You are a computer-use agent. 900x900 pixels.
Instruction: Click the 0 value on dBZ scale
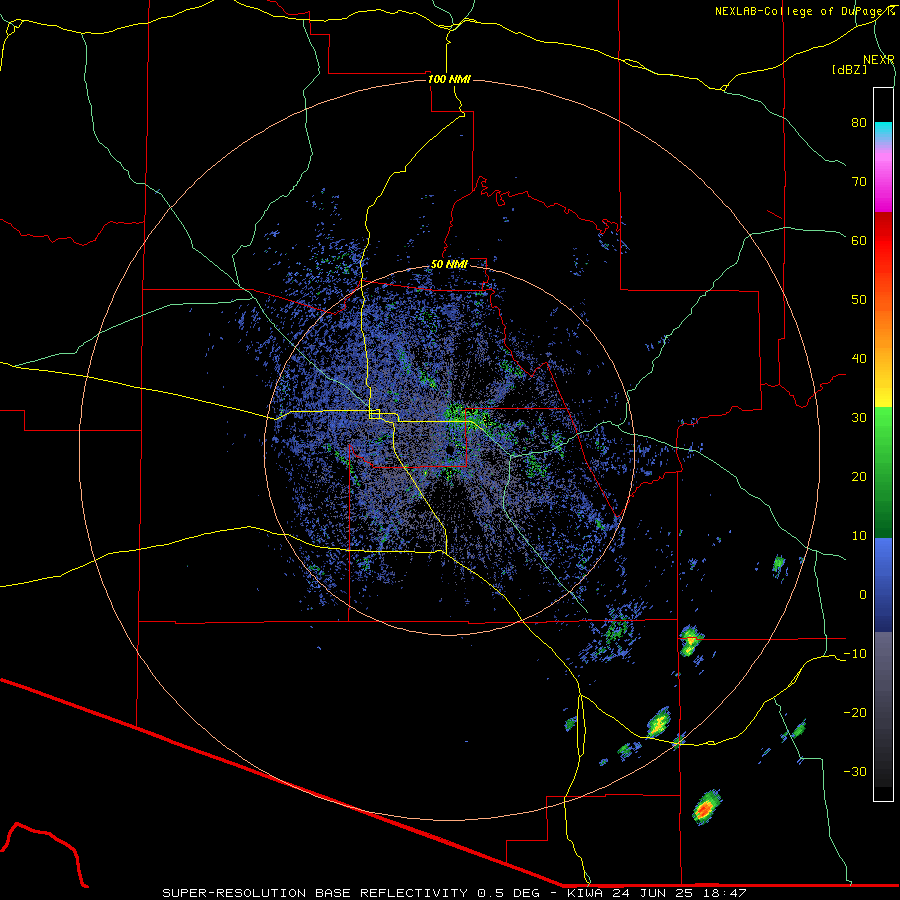(x=863, y=595)
